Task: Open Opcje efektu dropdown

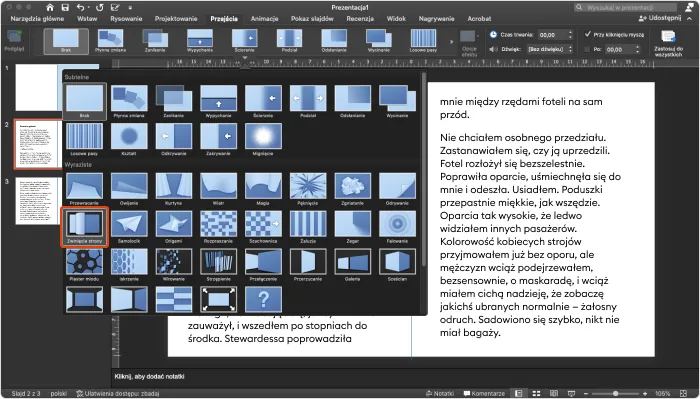Action: (469, 42)
